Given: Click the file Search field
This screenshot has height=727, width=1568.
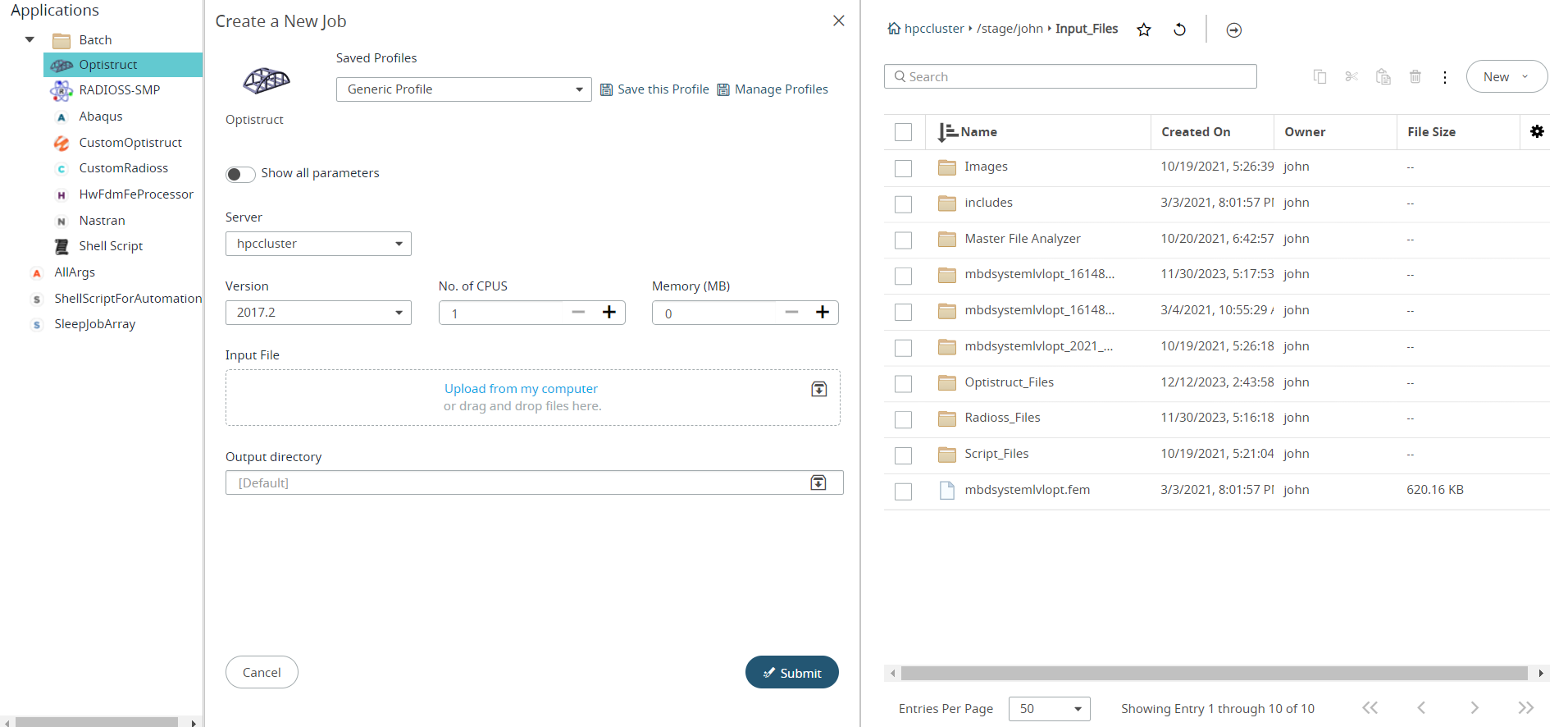Looking at the screenshot, I should click(x=1070, y=76).
